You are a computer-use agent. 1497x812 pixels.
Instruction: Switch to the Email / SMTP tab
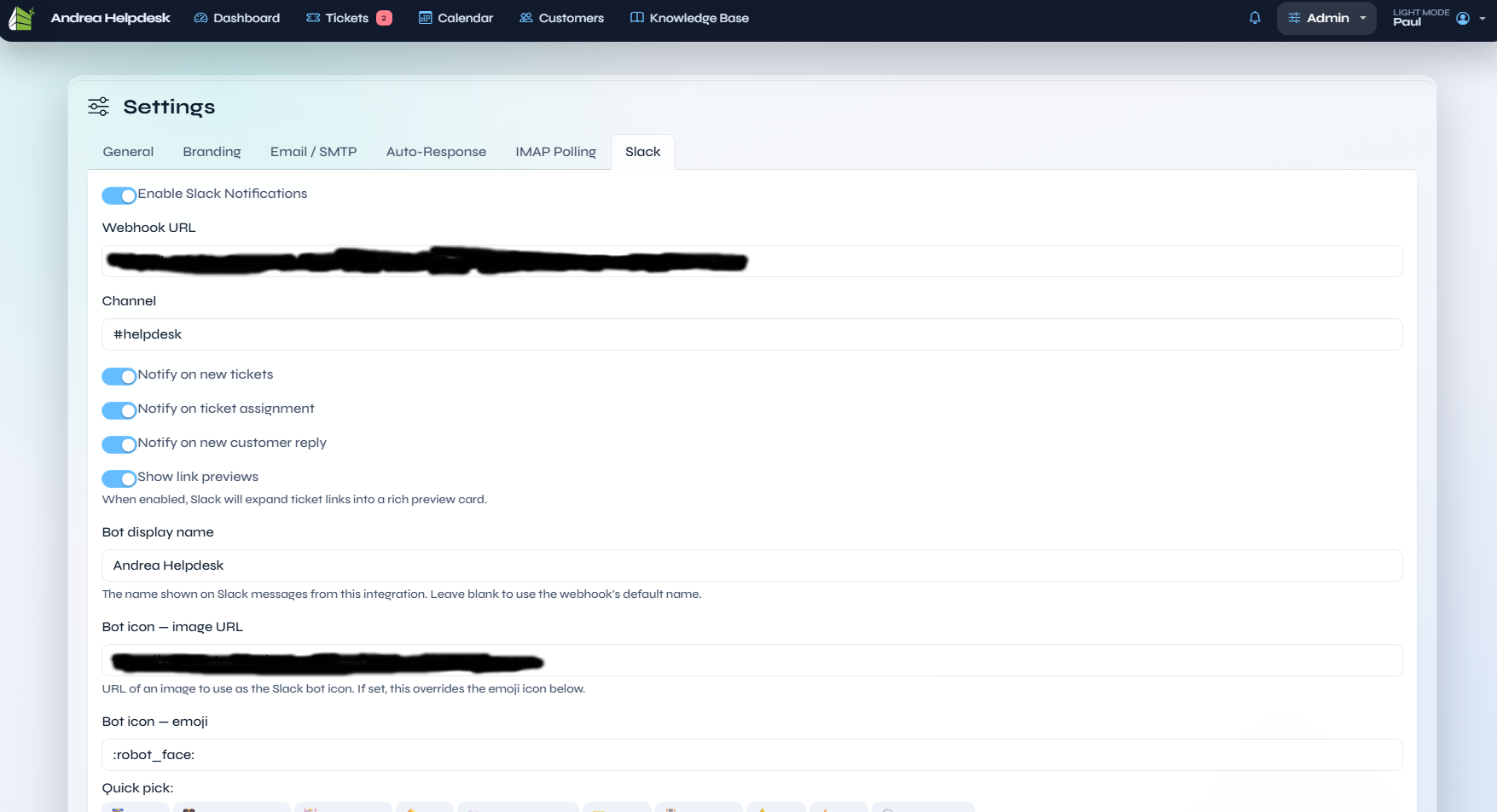coord(313,152)
